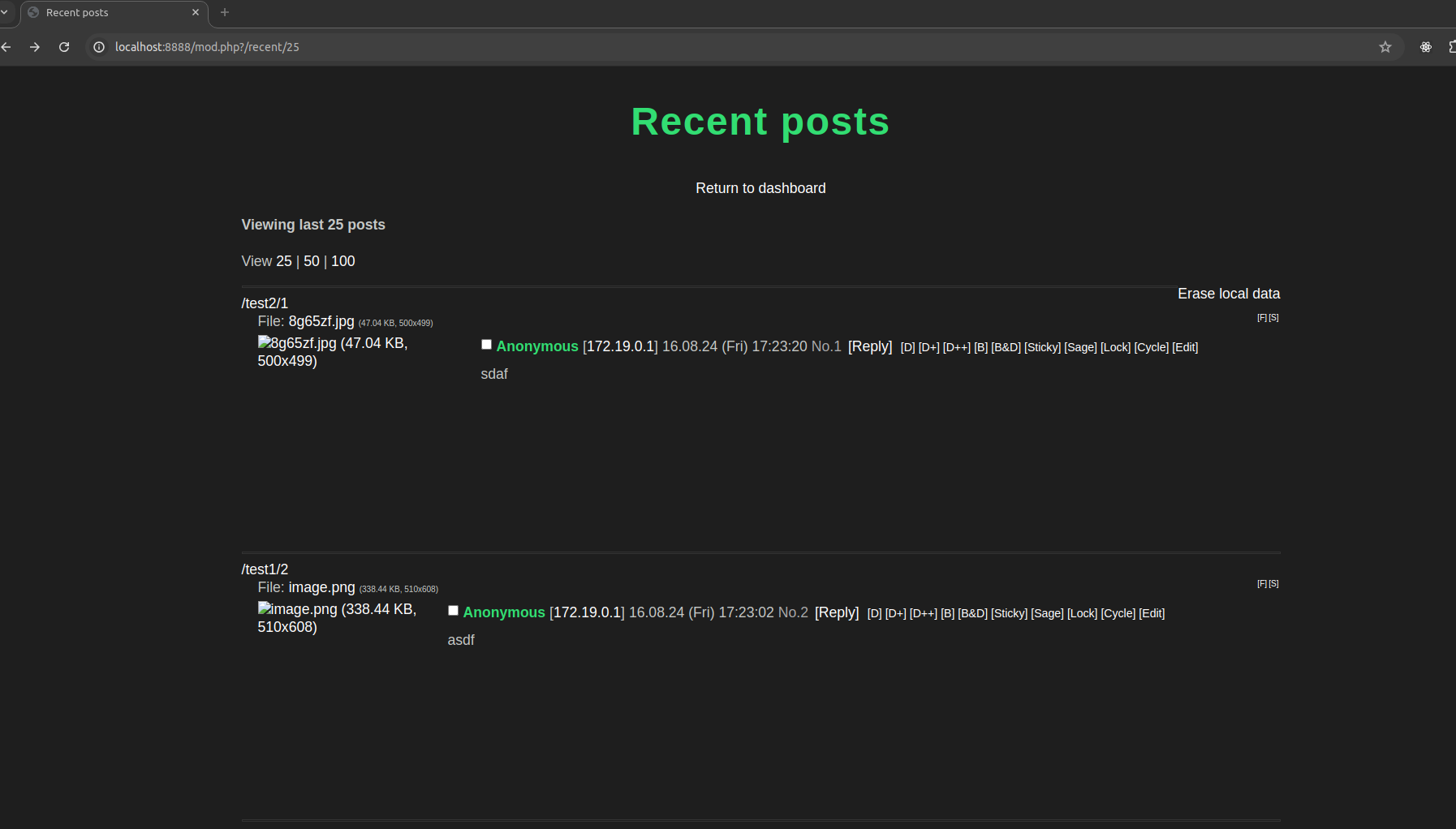Screen dimensions: 1456x829
Task: Toggle [Cycle] on thread No.2
Action: pos(1118,613)
